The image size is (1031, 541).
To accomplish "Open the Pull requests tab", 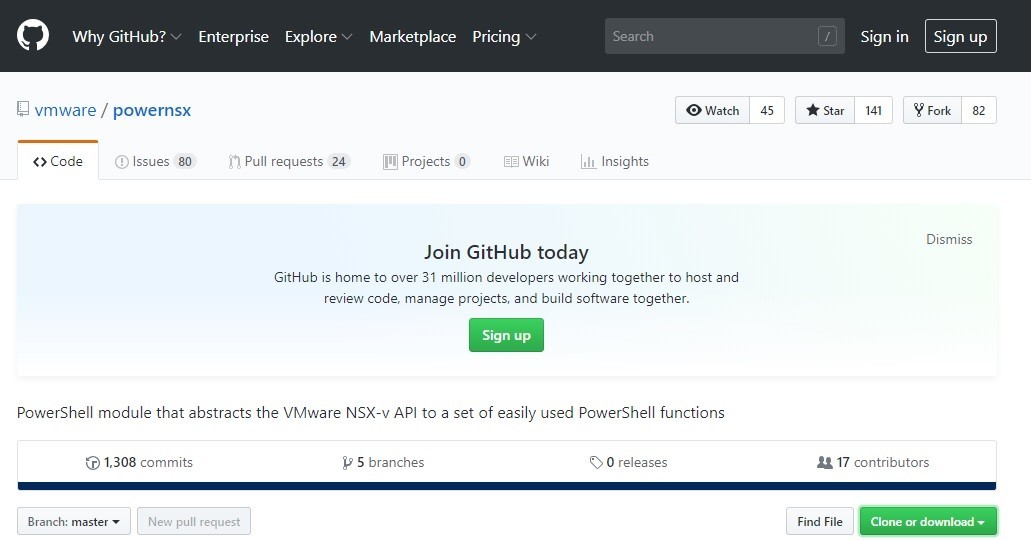I will 289,161.
